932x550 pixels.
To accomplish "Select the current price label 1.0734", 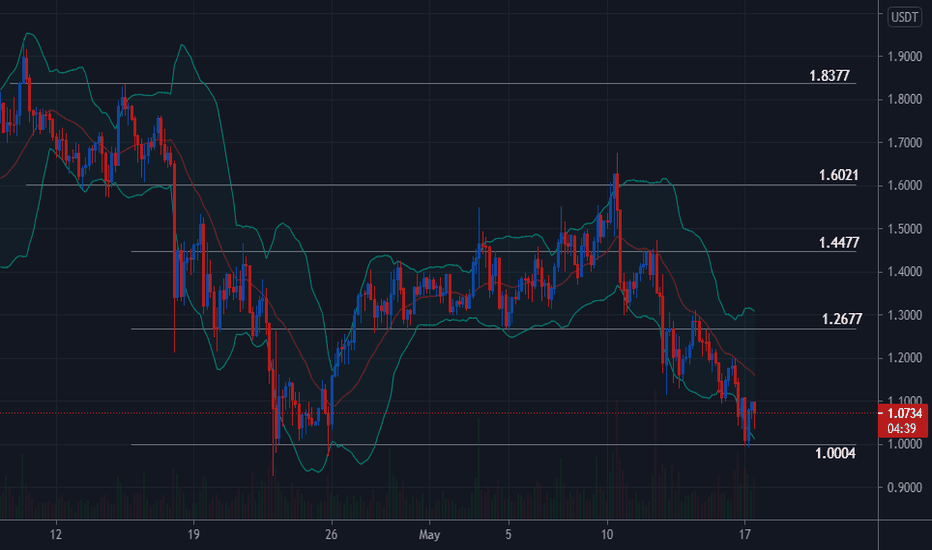I will [x=904, y=413].
